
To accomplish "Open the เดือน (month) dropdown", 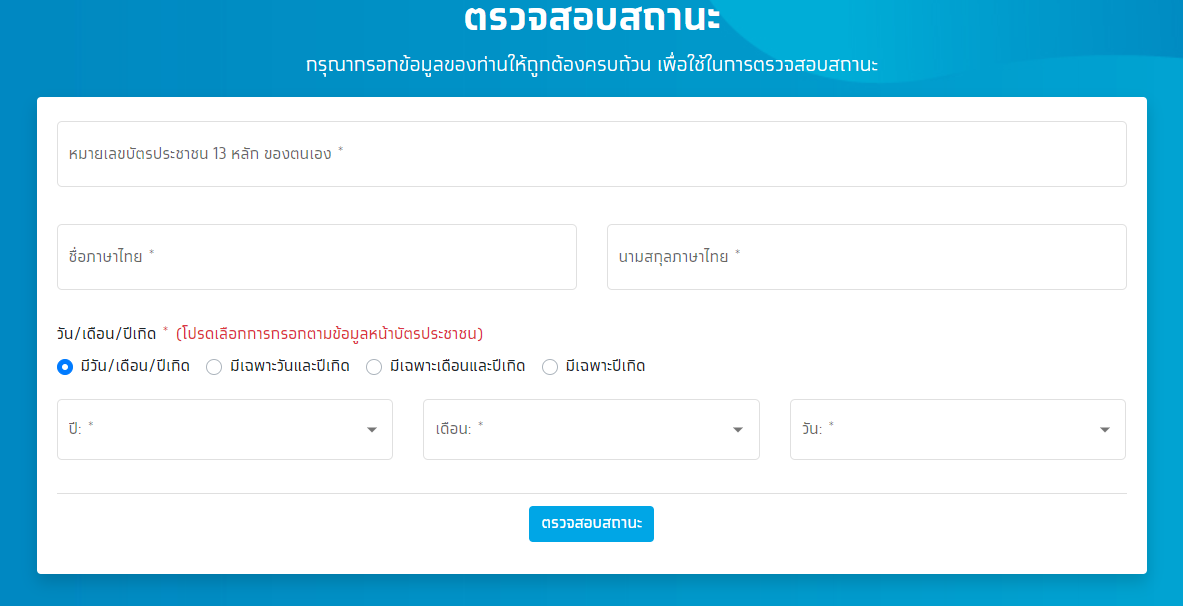I will pyautogui.click(x=592, y=429).
